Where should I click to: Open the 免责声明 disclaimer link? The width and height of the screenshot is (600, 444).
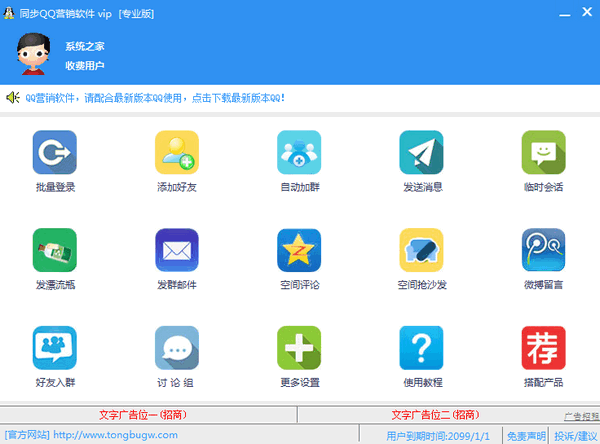pyautogui.click(x=526, y=436)
